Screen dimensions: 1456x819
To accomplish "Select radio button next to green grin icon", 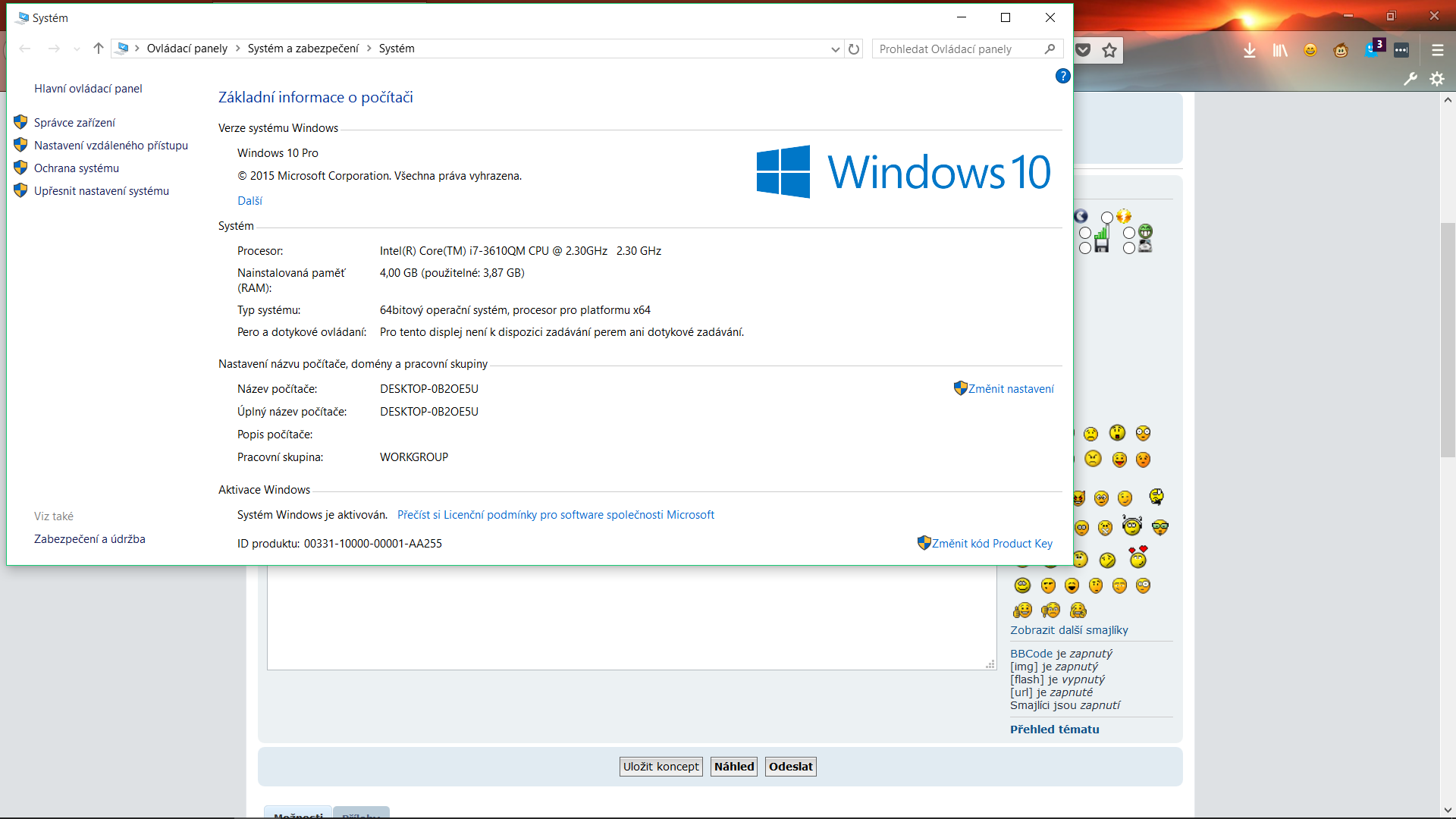I will [x=1129, y=233].
